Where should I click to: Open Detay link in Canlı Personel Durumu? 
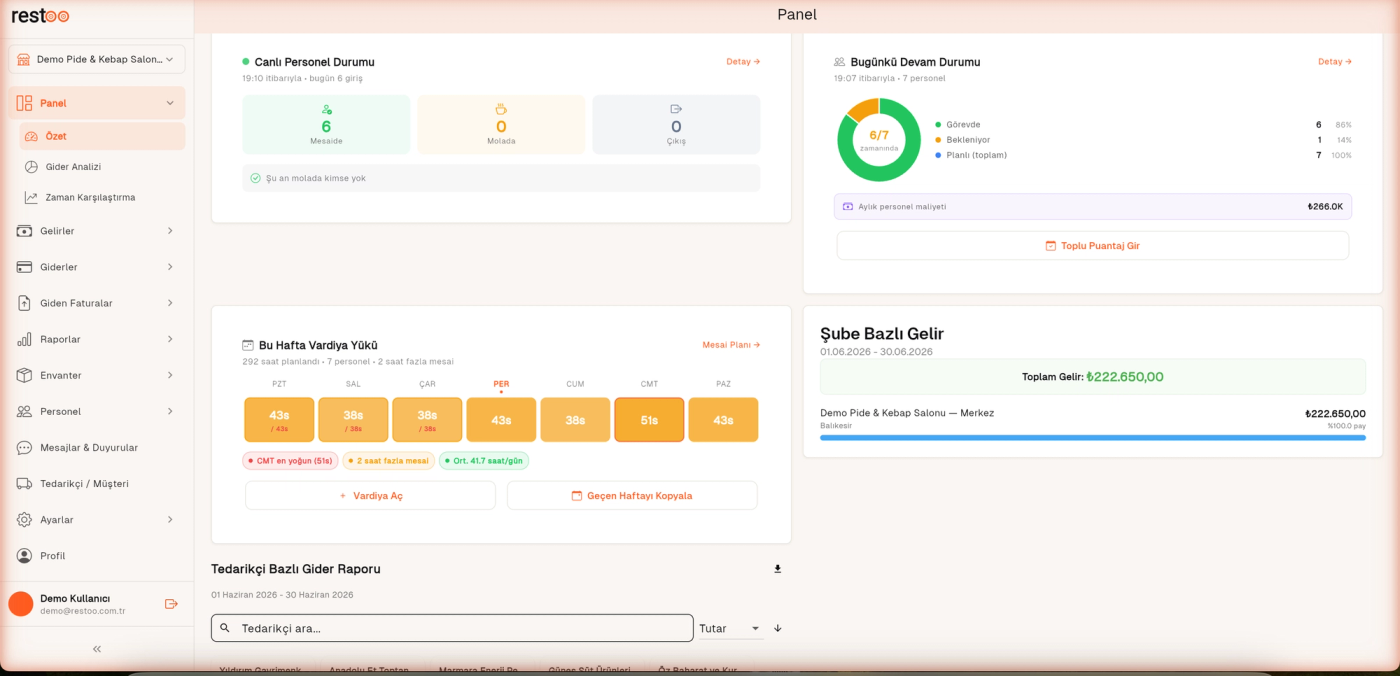click(743, 62)
